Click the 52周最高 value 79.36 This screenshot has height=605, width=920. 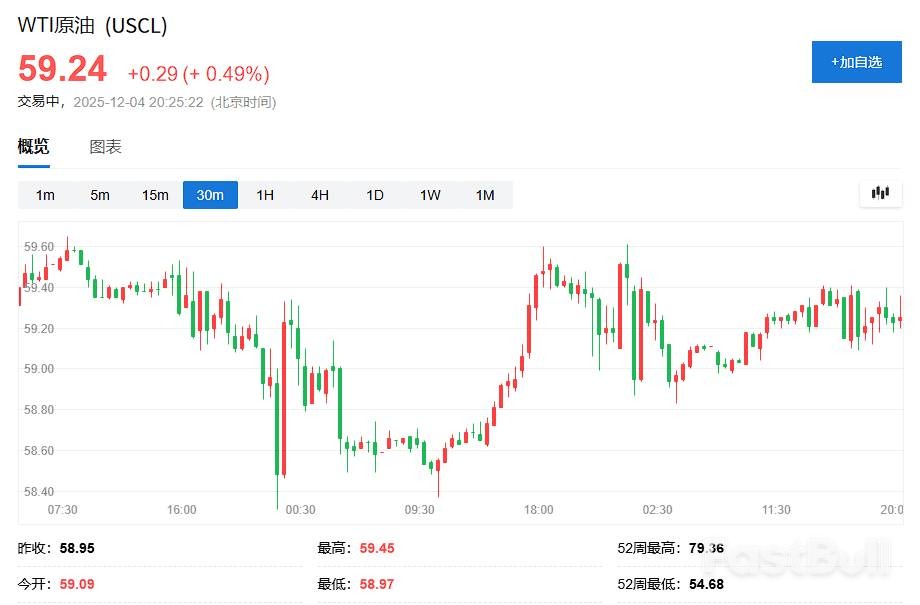tap(705, 548)
